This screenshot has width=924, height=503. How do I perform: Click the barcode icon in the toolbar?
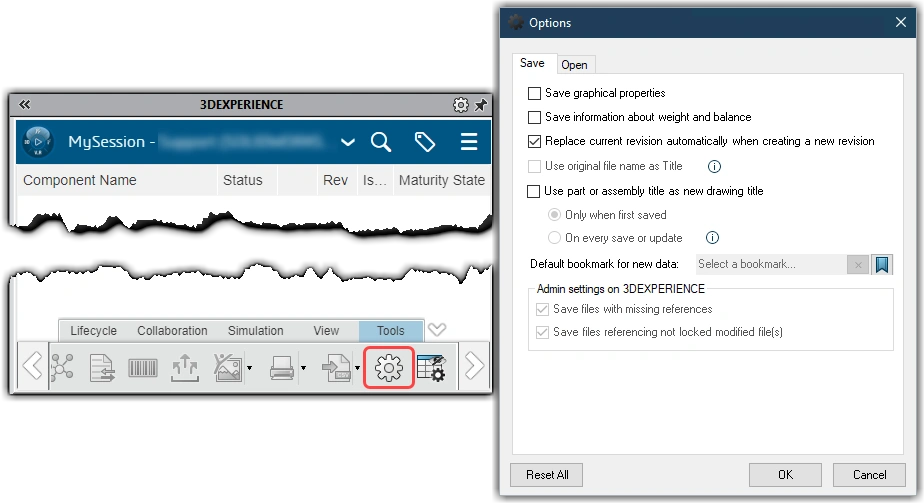pos(143,369)
